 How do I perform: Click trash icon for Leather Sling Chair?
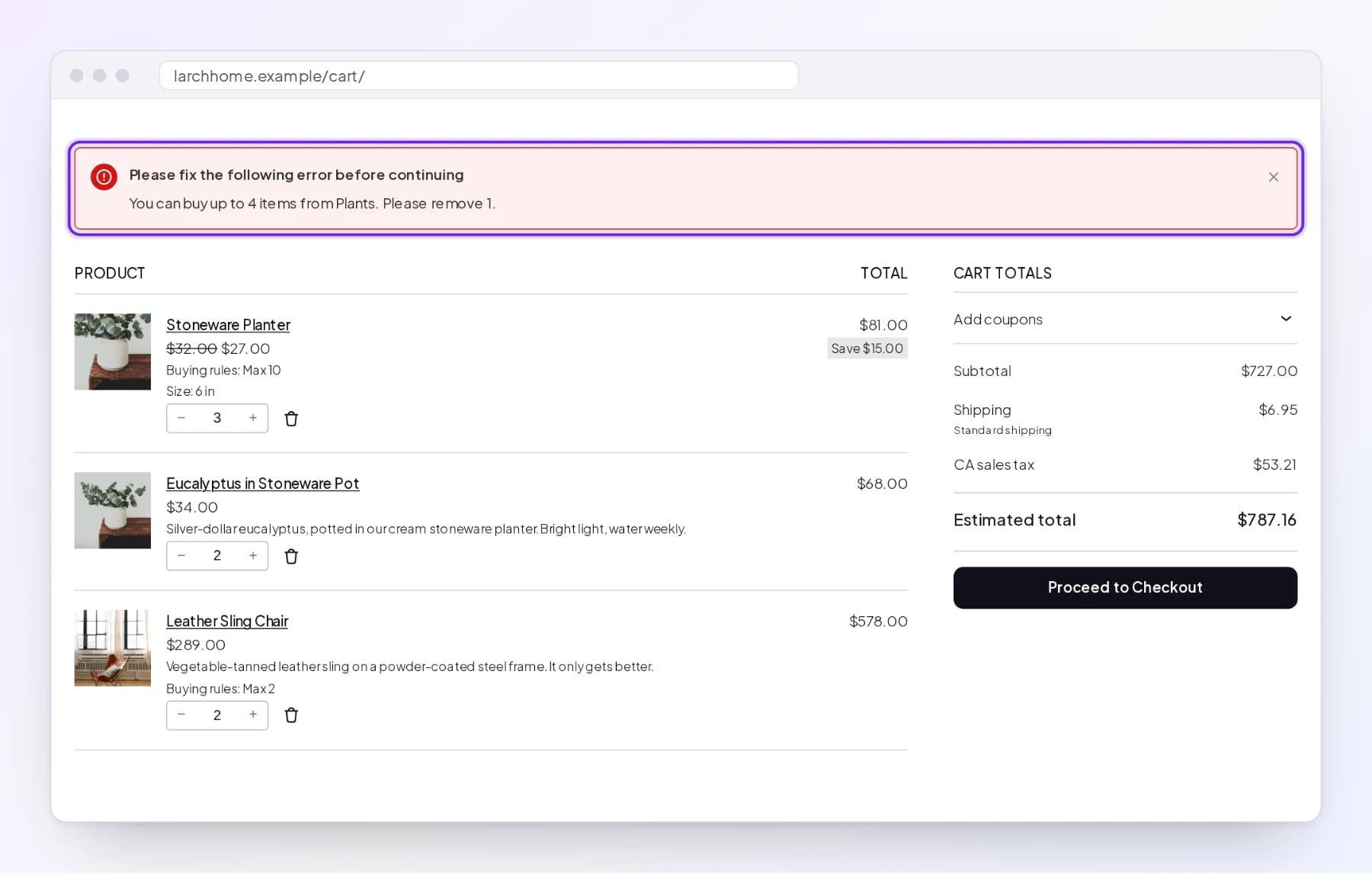(x=291, y=715)
